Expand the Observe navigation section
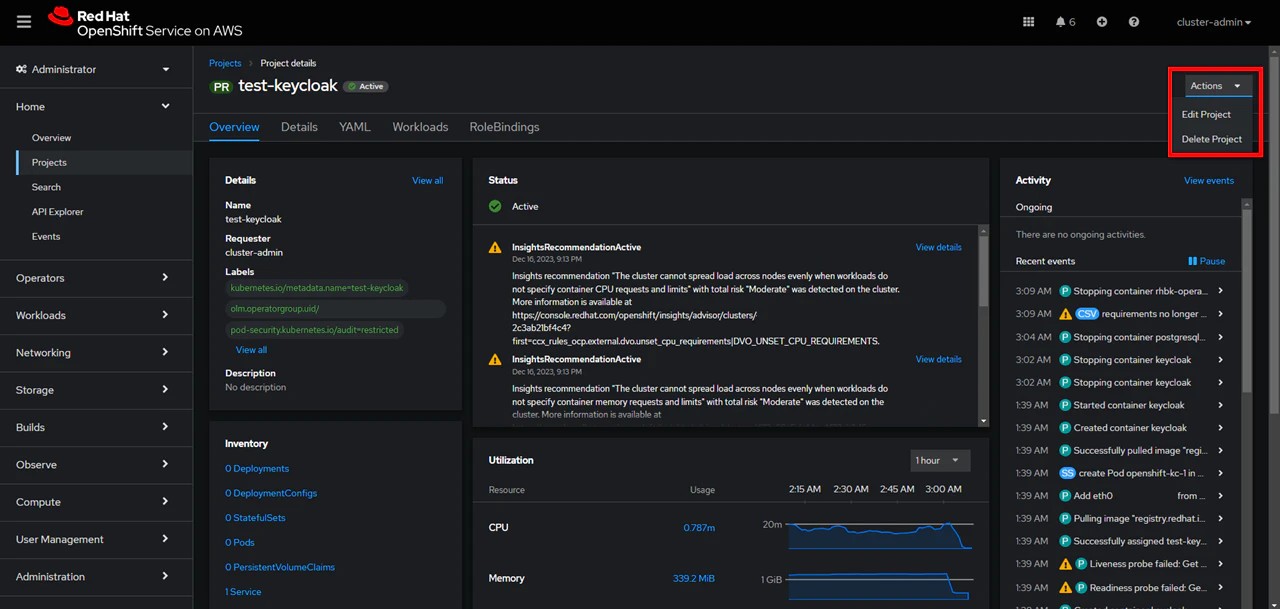This screenshot has height=609, width=1280. (96, 465)
